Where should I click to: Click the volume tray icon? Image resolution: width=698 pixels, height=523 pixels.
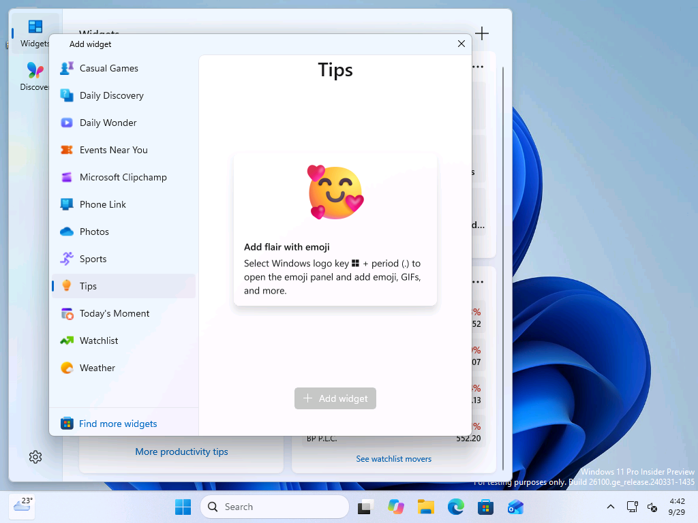[x=652, y=507]
